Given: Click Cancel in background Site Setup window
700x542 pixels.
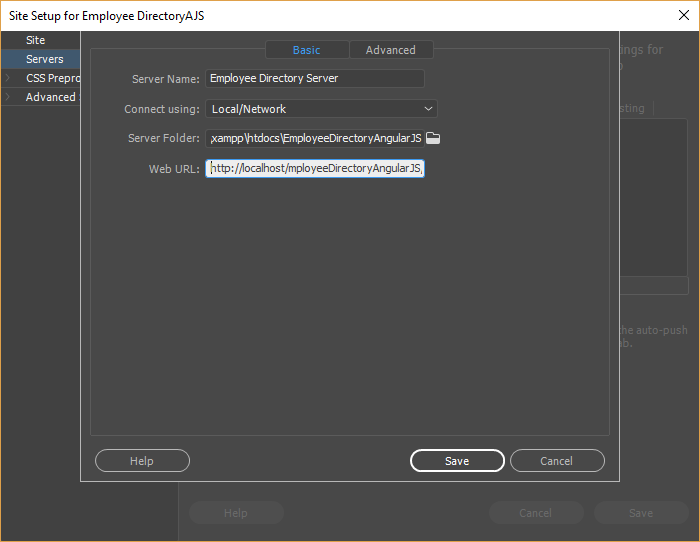Looking at the screenshot, I should [x=536, y=513].
